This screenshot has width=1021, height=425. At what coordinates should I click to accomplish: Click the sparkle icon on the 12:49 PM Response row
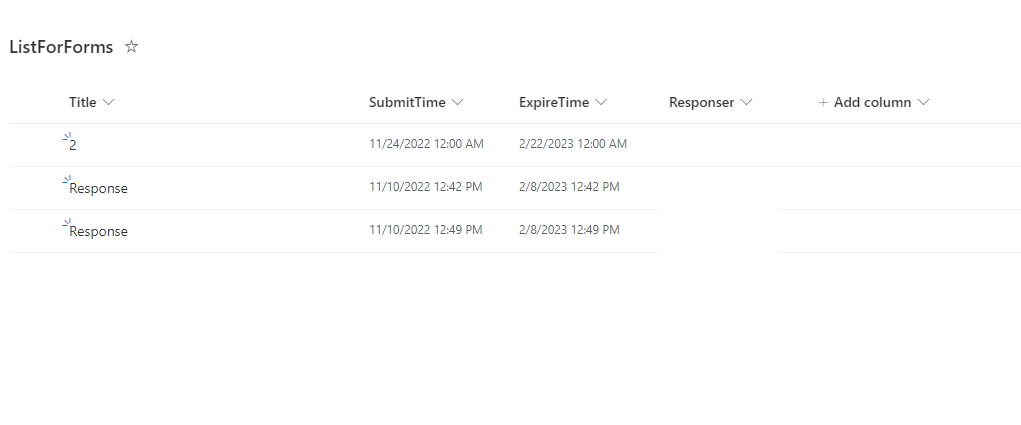[x=66, y=223]
